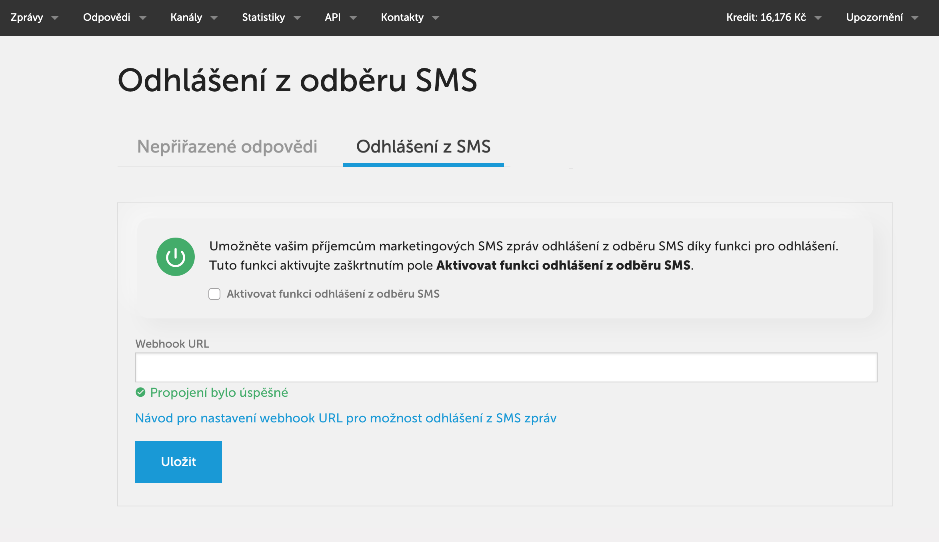Open the API menu
Screen dimensions: 939x542
[333, 17]
